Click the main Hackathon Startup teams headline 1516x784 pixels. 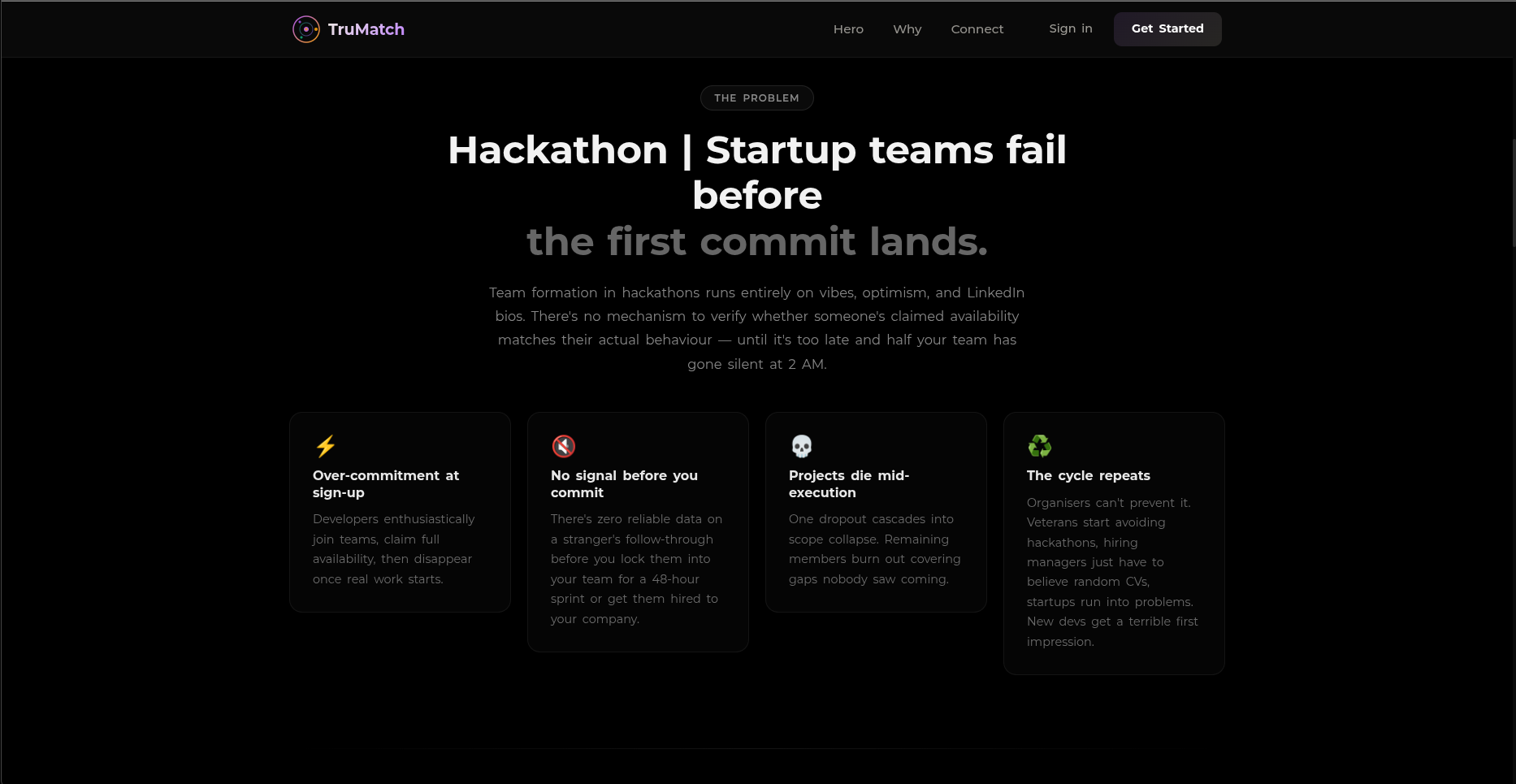tap(757, 172)
